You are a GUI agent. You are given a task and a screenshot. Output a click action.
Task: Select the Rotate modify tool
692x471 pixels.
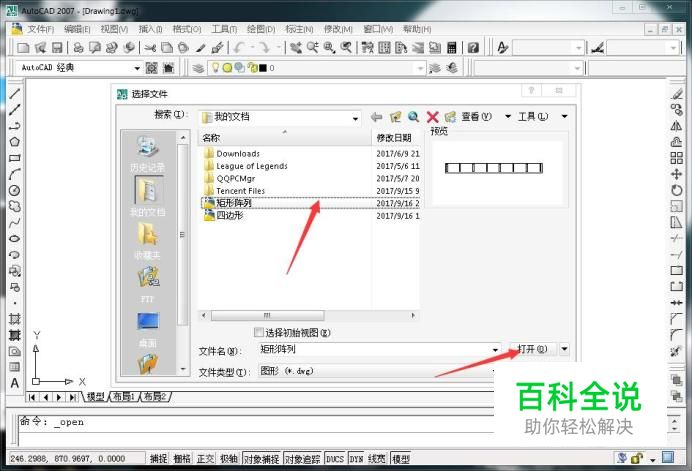676,190
